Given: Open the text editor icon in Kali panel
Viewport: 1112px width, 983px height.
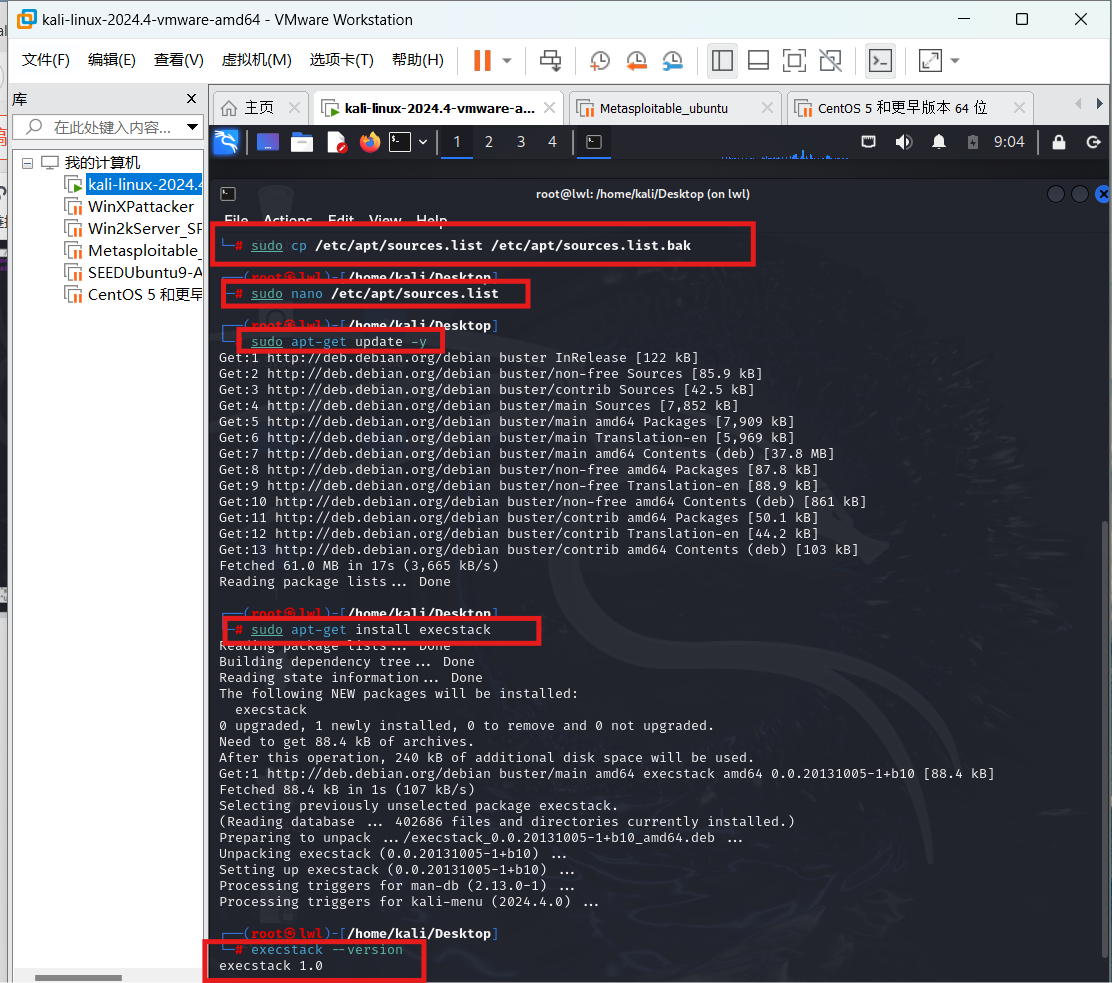Looking at the screenshot, I should [x=337, y=143].
